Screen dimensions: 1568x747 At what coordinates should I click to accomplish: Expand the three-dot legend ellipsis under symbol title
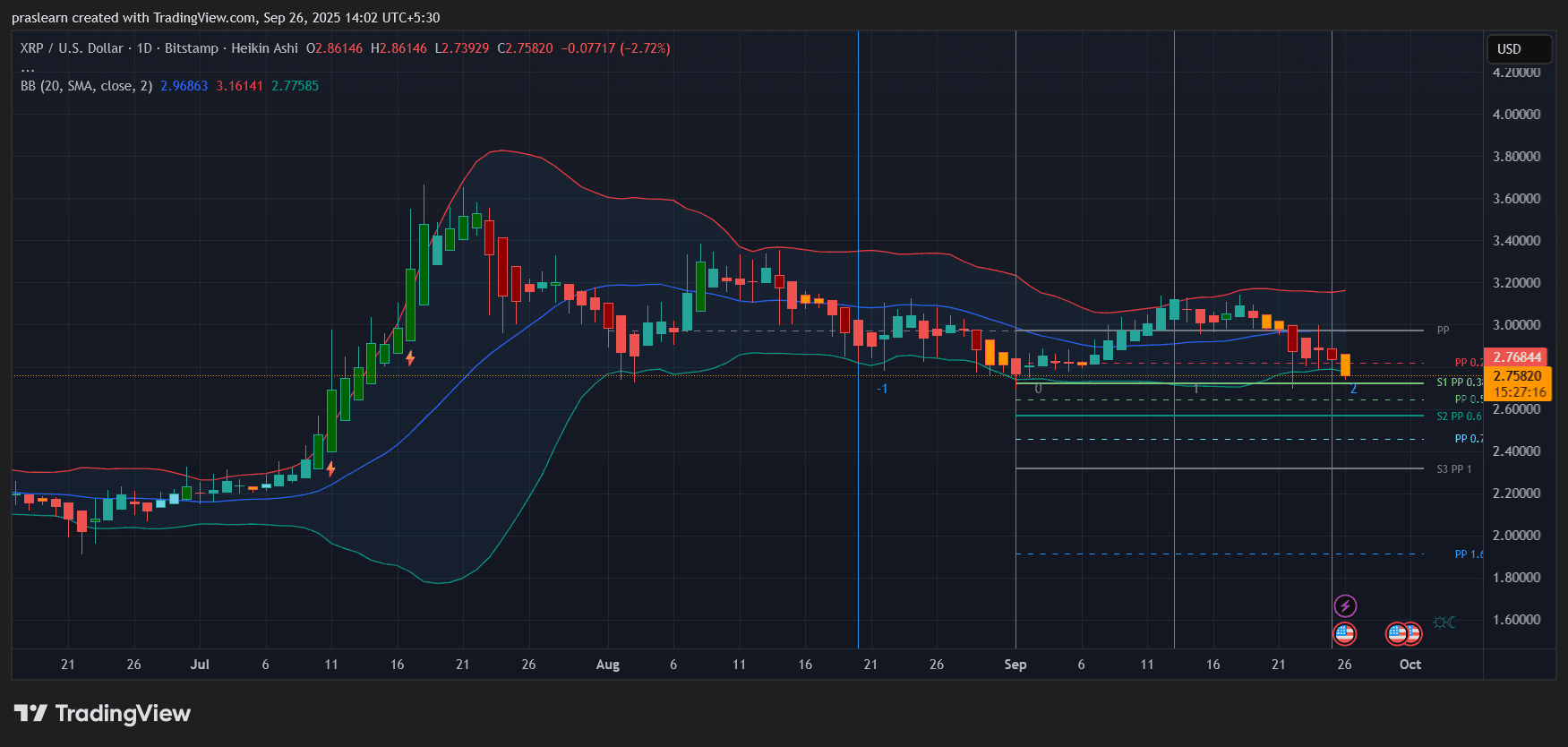[x=28, y=68]
